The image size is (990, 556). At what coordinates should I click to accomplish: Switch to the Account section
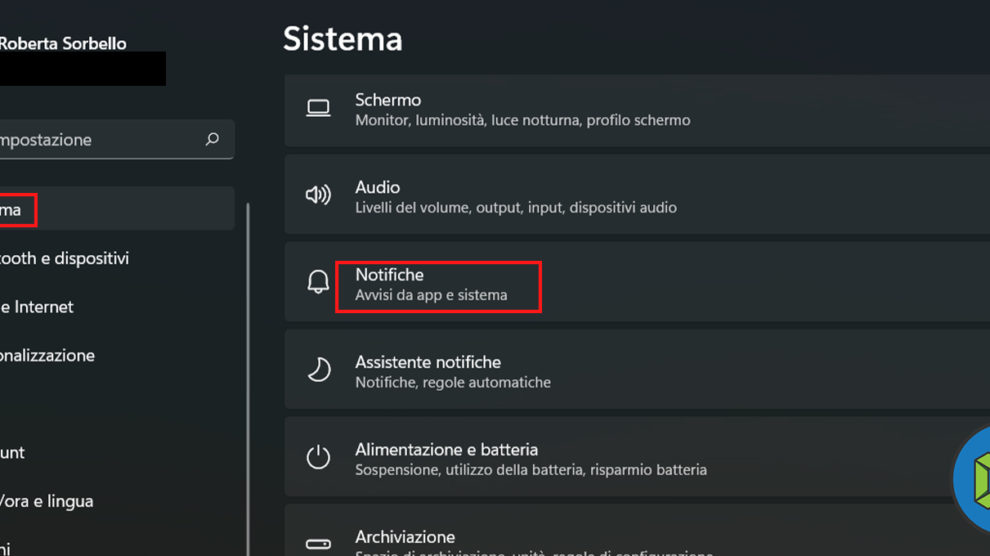pyautogui.click(x=13, y=452)
